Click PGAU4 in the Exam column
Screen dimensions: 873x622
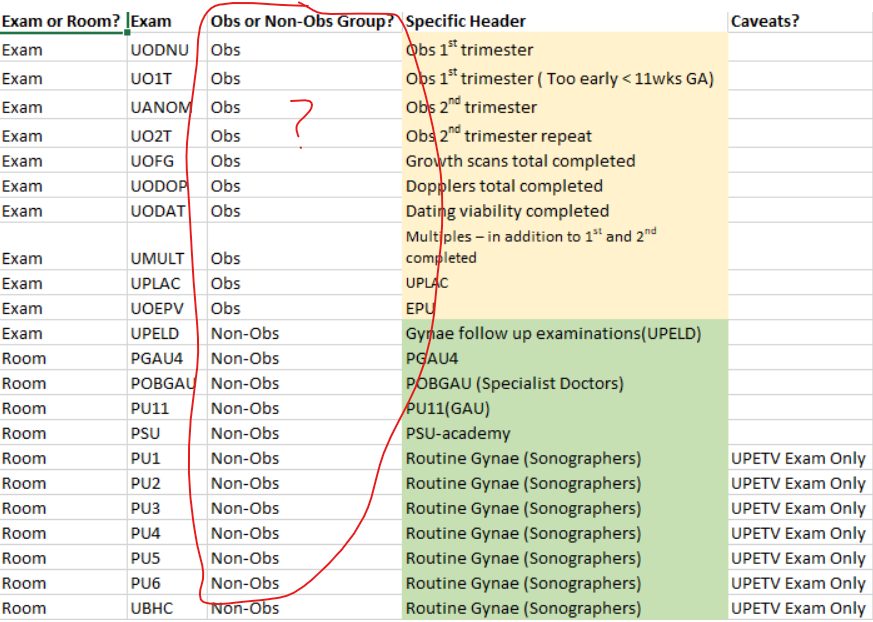(167, 358)
